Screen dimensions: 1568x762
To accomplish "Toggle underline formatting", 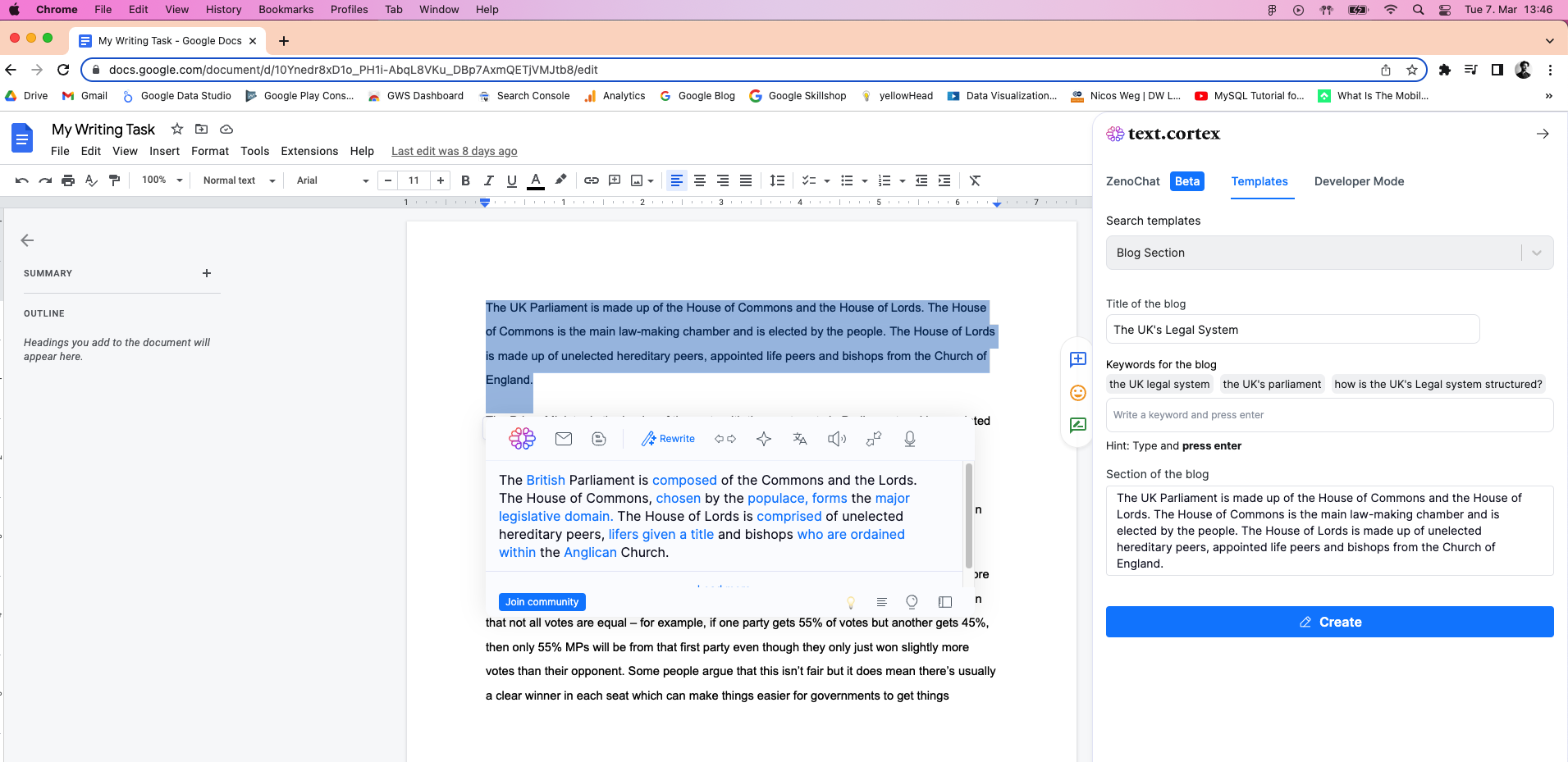I will point(512,180).
